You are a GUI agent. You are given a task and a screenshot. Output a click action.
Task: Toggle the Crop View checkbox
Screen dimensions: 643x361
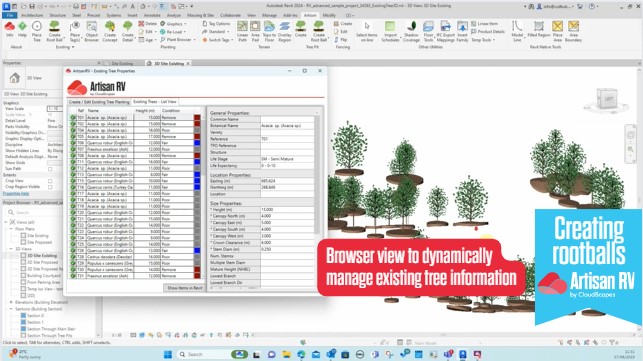click(x=50, y=180)
